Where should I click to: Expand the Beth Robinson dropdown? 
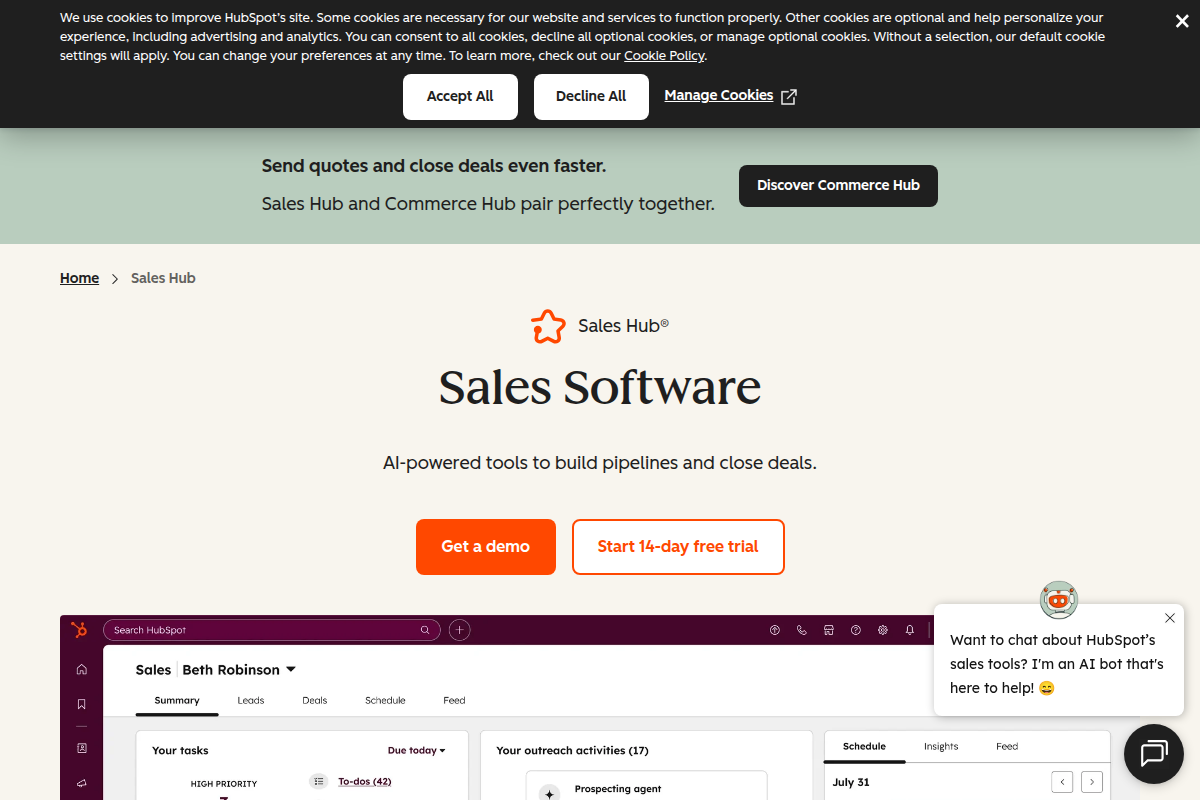291,670
